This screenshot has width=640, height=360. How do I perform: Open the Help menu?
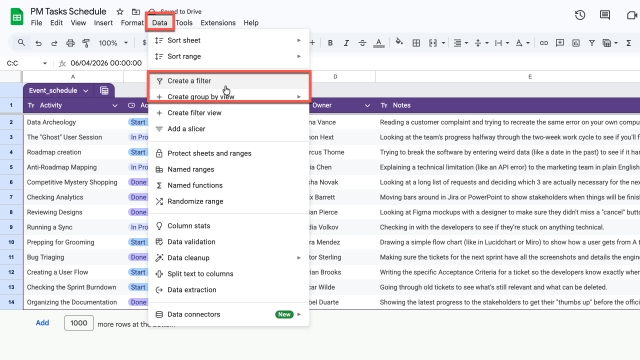pyautogui.click(x=251, y=23)
